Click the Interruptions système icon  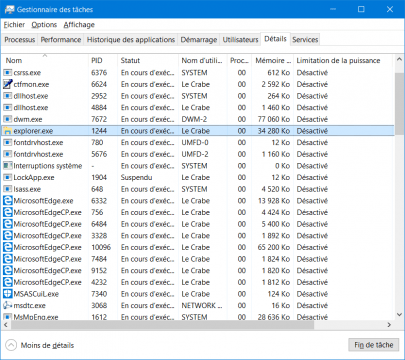8,166
